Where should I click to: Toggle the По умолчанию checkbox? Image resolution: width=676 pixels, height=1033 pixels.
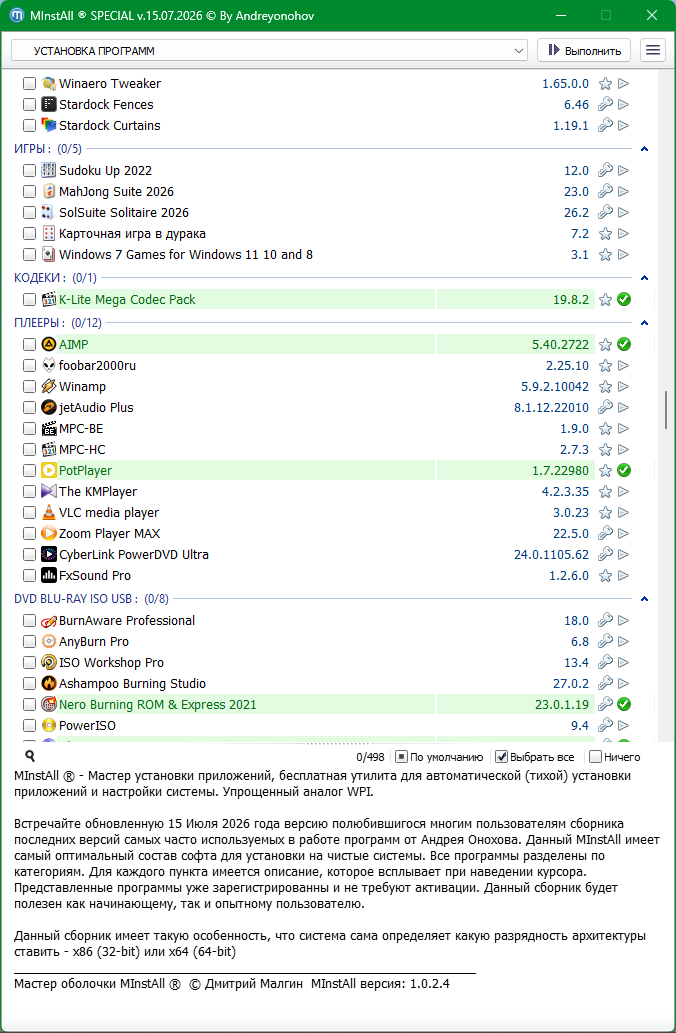[x=401, y=757]
